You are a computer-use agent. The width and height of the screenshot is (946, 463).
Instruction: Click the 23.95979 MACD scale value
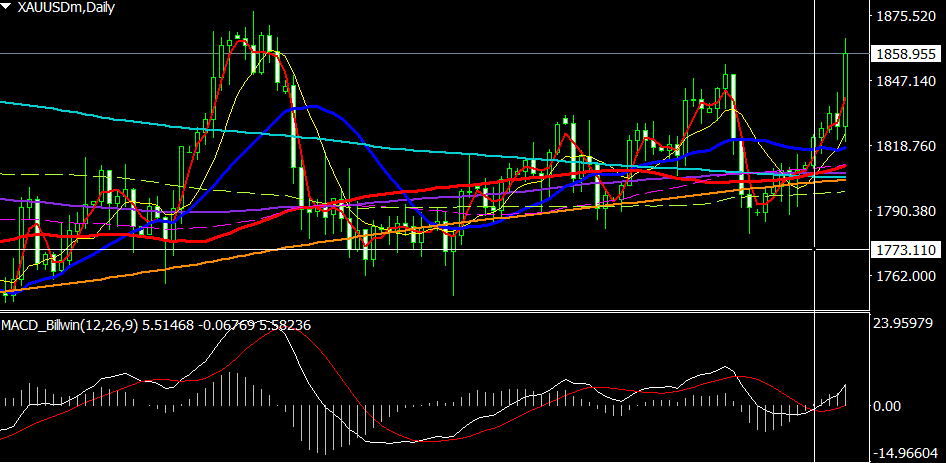coord(903,322)
